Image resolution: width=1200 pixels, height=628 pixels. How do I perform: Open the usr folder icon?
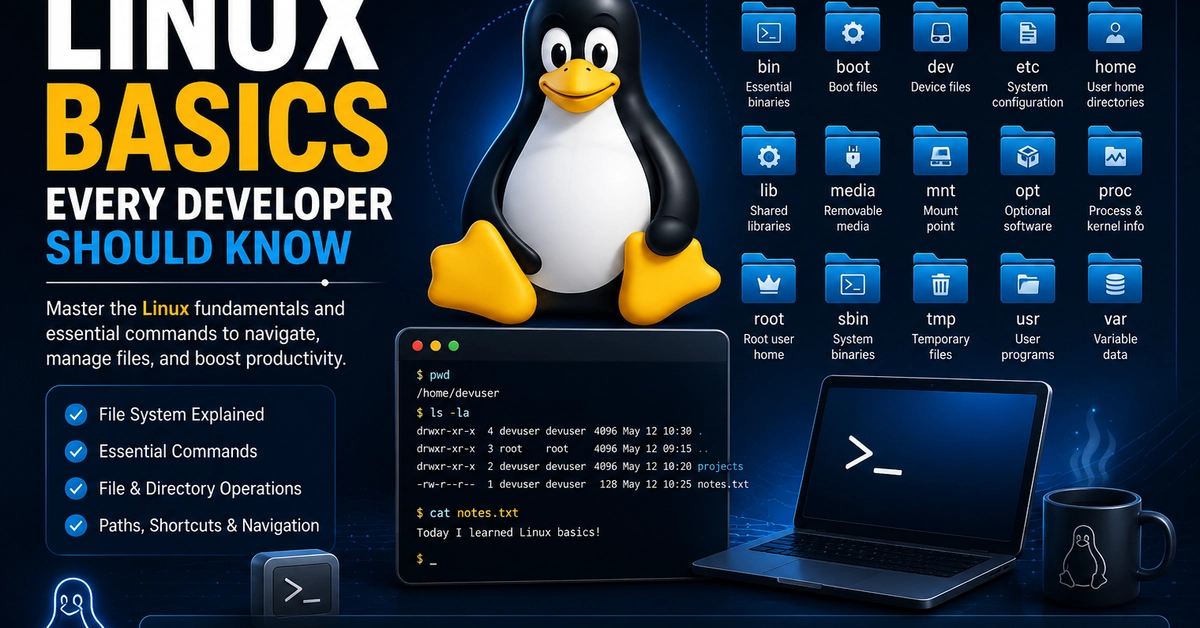[x=1028, y=279]
